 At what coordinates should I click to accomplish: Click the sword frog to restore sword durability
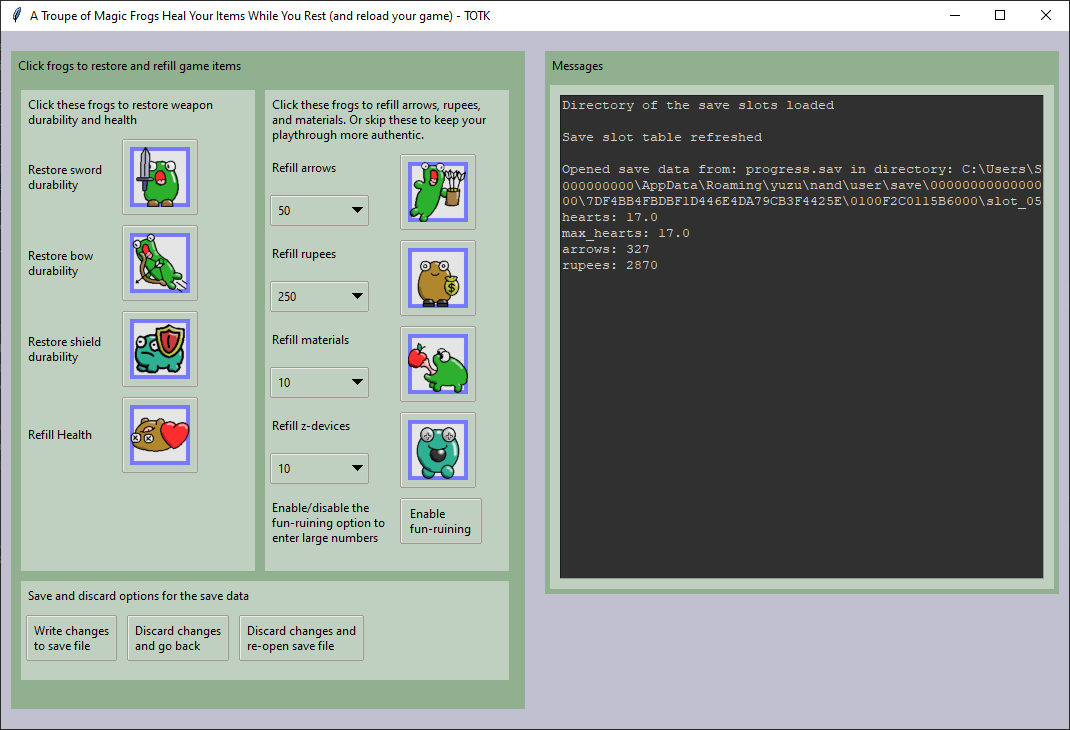point(159,177)
